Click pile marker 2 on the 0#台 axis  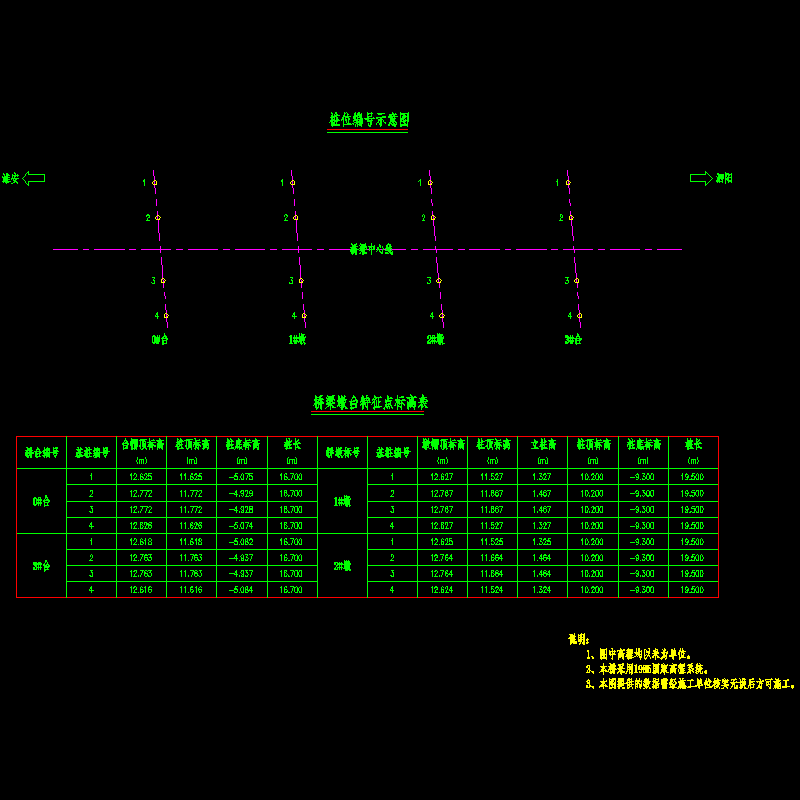click(158, 218)
